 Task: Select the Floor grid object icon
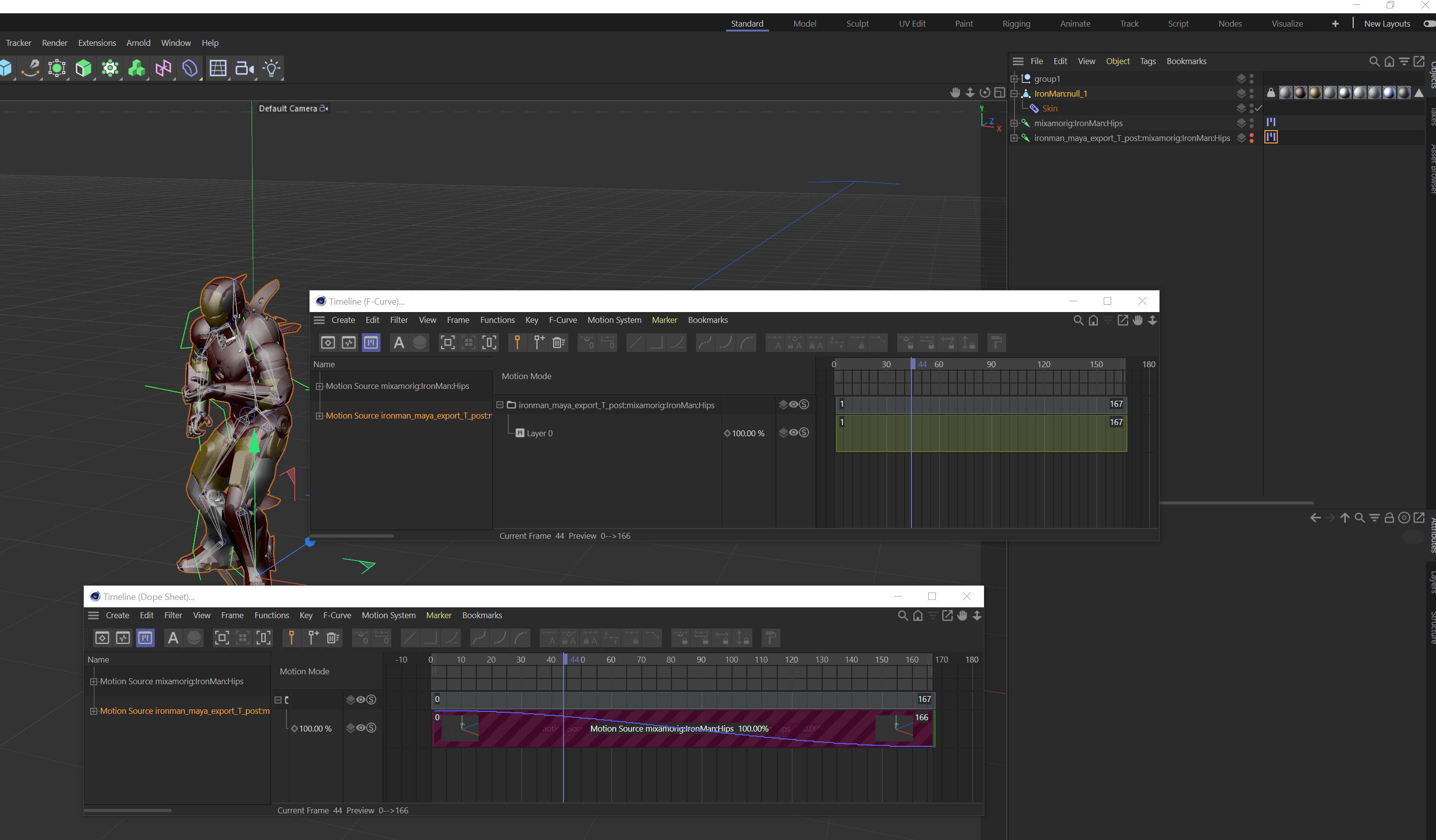coord(218,69)
